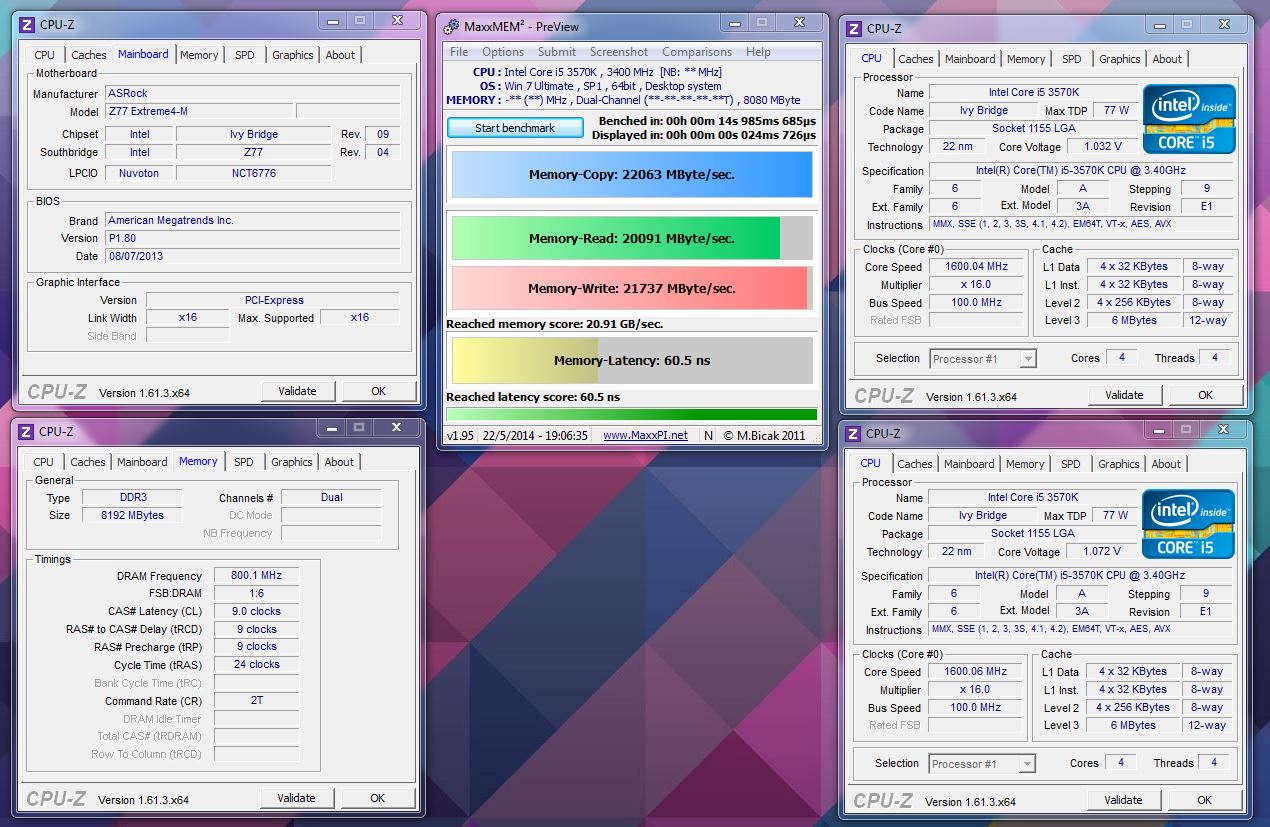Open About tab in Mainboard window
Screen dimensions: 1270x827
(x=340, y=55)
